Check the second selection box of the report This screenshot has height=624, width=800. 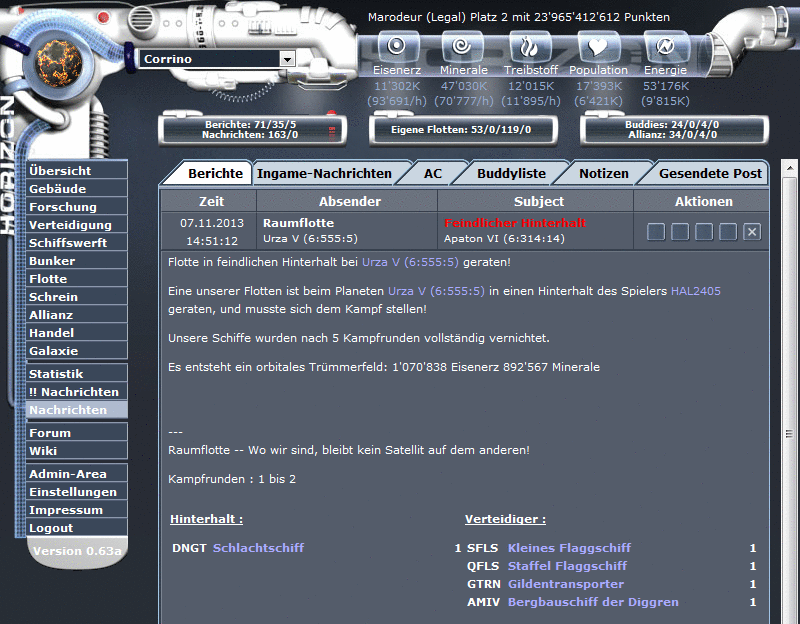(x=680, y=231)
